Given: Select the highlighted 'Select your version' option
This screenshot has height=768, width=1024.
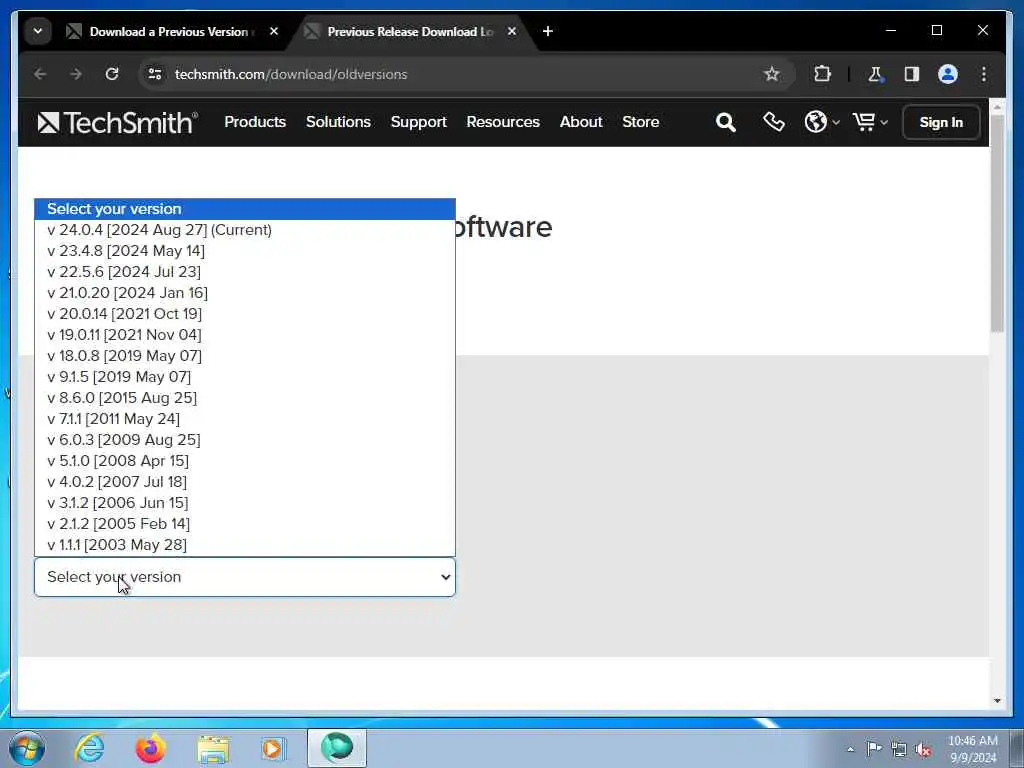Looking at the screenshot, I should (x=245, y=209).
